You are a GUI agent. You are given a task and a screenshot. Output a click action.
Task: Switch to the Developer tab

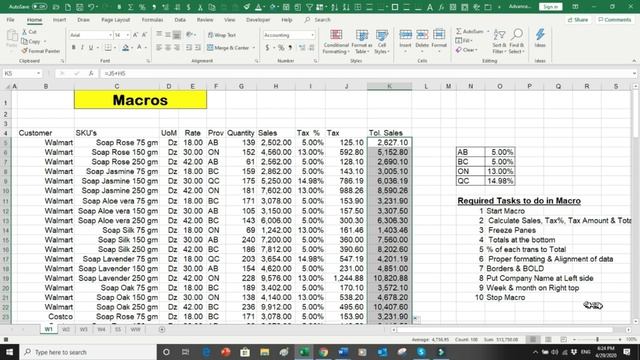(258, 20)
